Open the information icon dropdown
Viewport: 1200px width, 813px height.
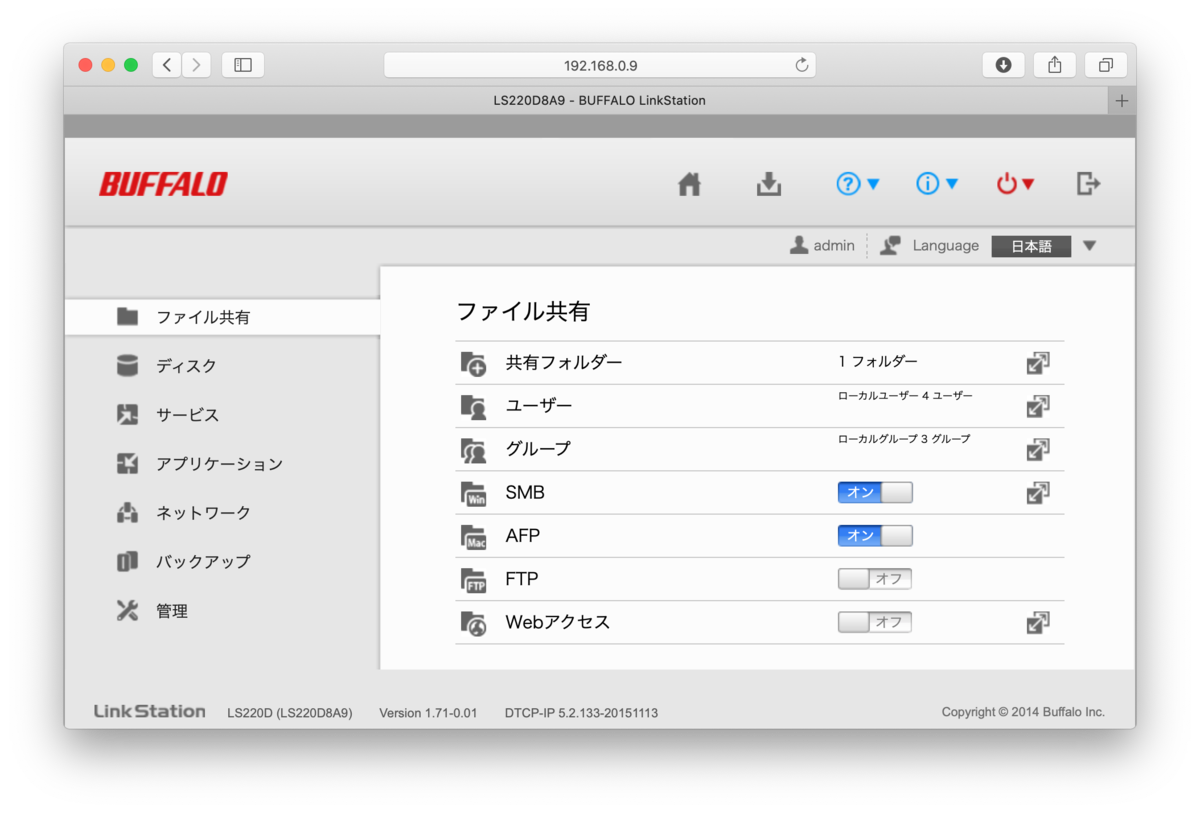click(938, 184)
